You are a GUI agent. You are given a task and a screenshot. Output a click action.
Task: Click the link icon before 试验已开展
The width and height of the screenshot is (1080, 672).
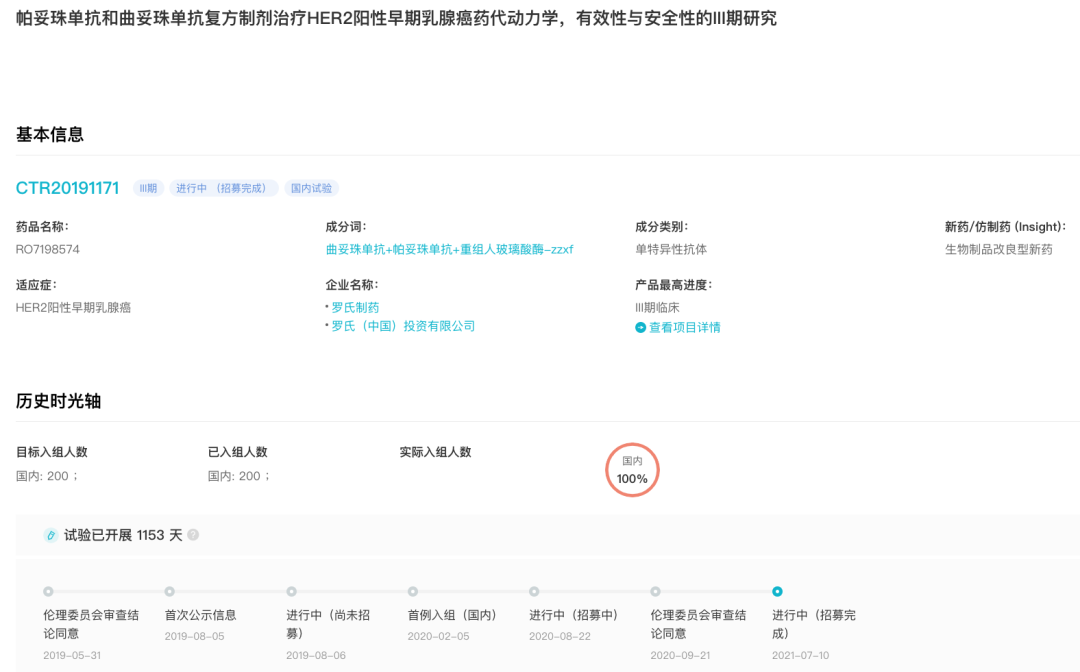50,535
